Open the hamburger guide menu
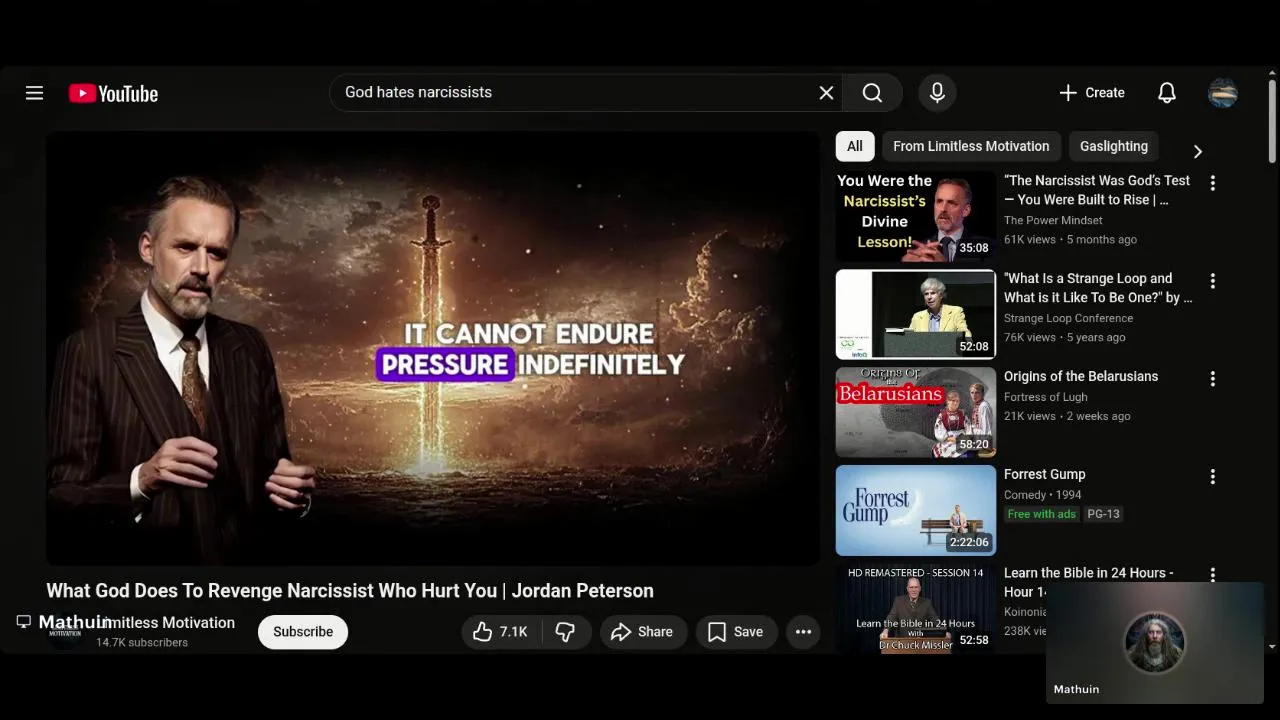This screenshot has height=720, width=1280. 34,93
